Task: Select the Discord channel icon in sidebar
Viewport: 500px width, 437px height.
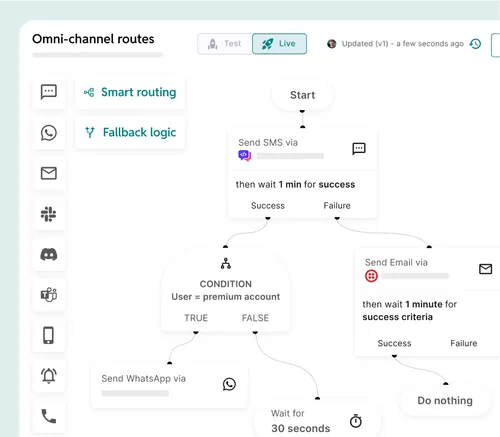Action: 49,255
